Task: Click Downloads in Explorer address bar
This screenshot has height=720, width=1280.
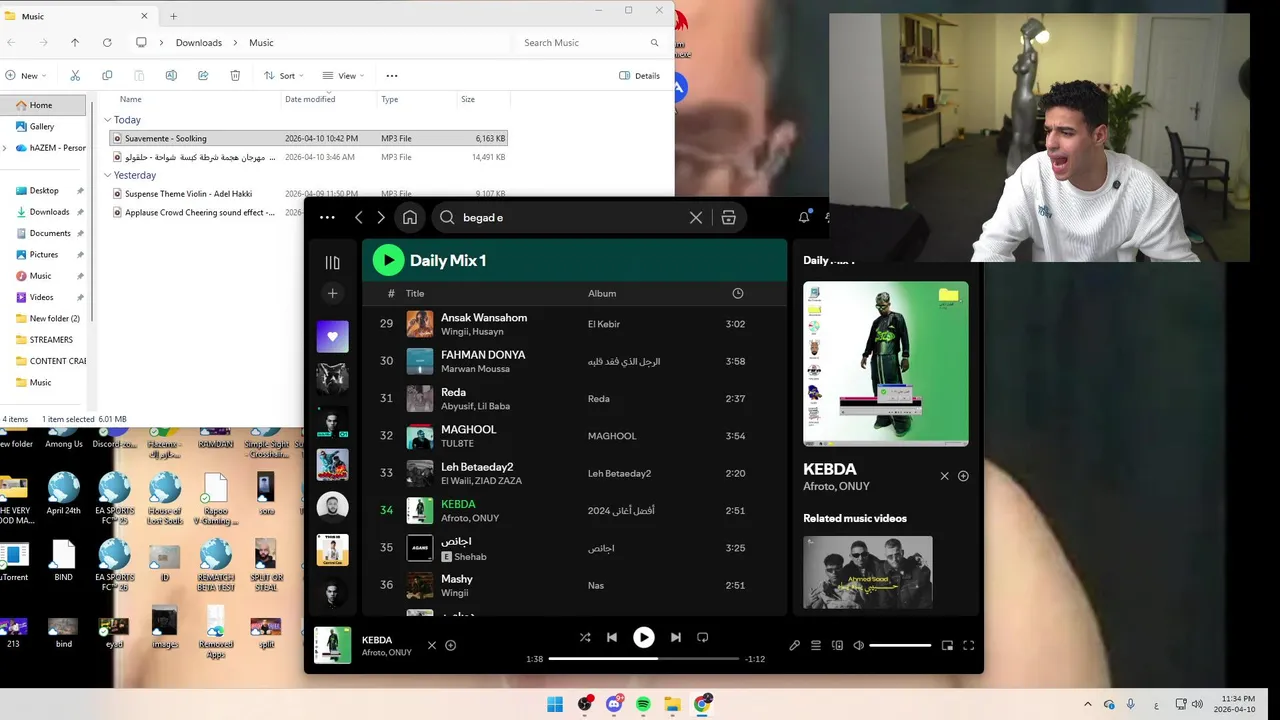Action: point(199,42)
